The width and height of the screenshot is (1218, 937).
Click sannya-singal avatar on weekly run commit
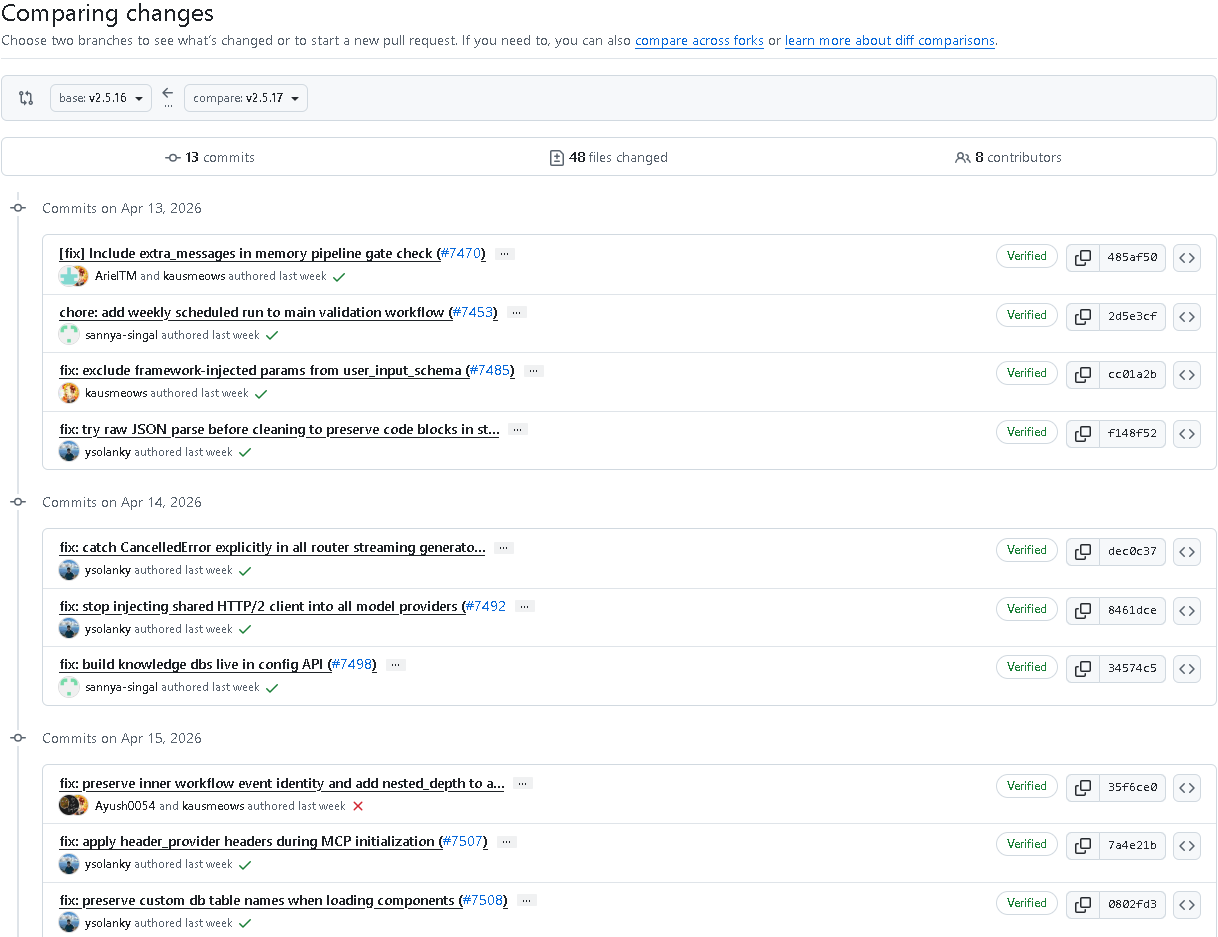pos(69,335)
